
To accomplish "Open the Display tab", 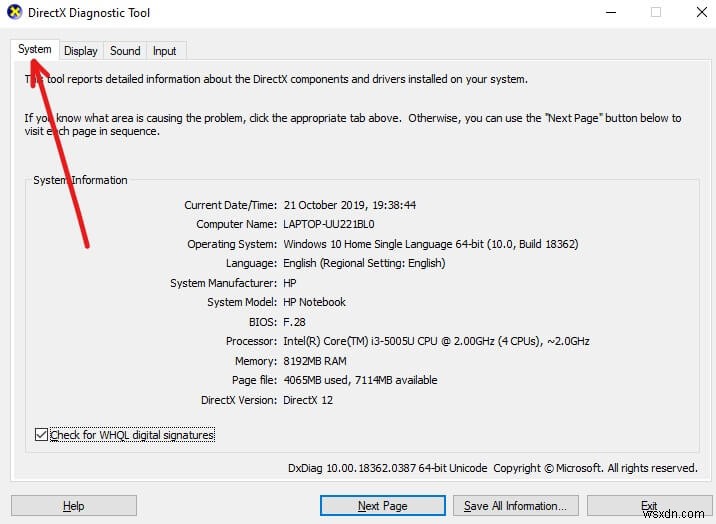I will pos(81,51).
